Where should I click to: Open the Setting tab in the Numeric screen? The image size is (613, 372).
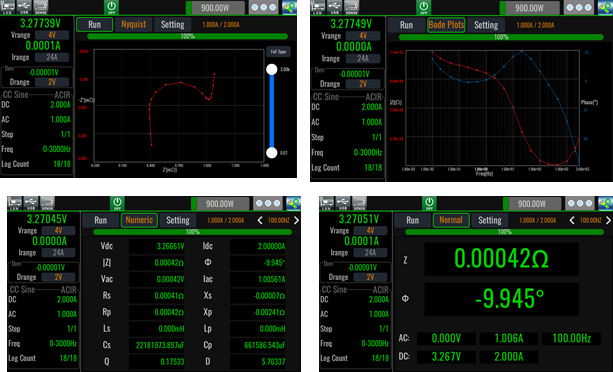click(178, 220)
